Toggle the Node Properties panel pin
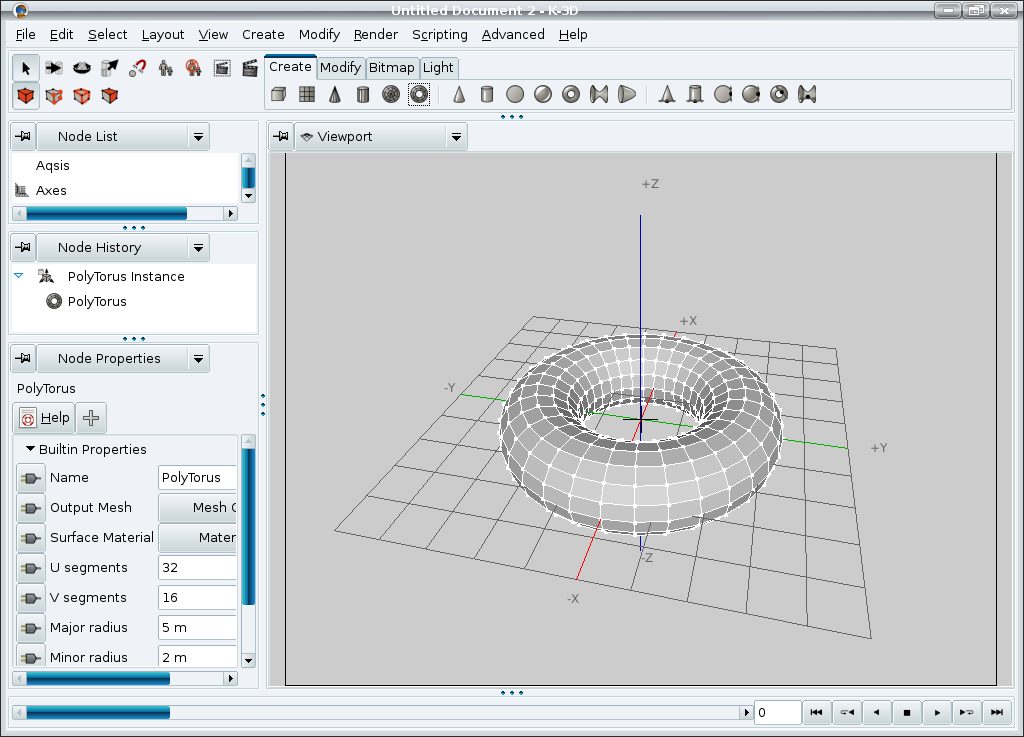Screen dimensions: 1024x737 (23, 359)
